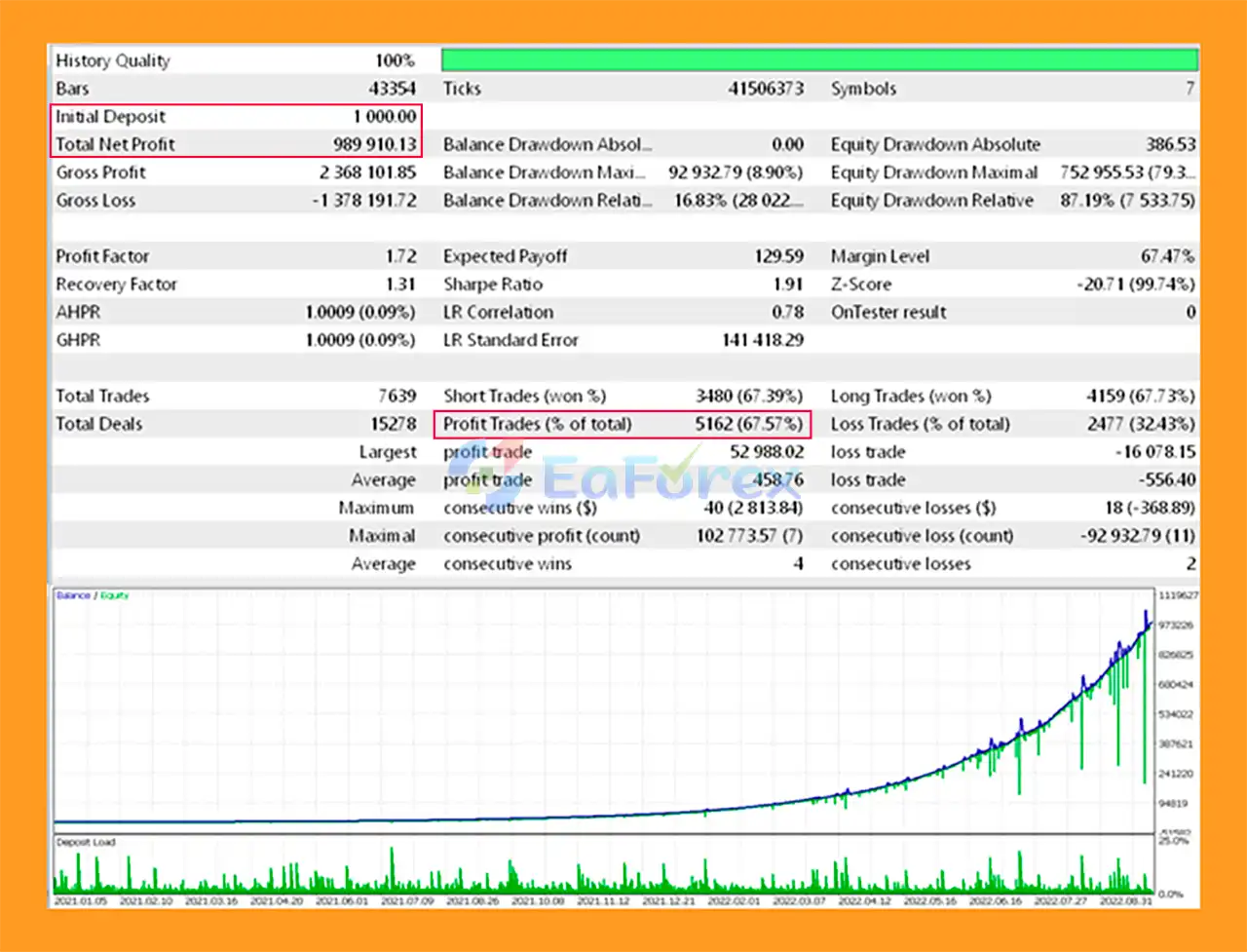Select the Long Trades (won %) value

[1140, 397]
